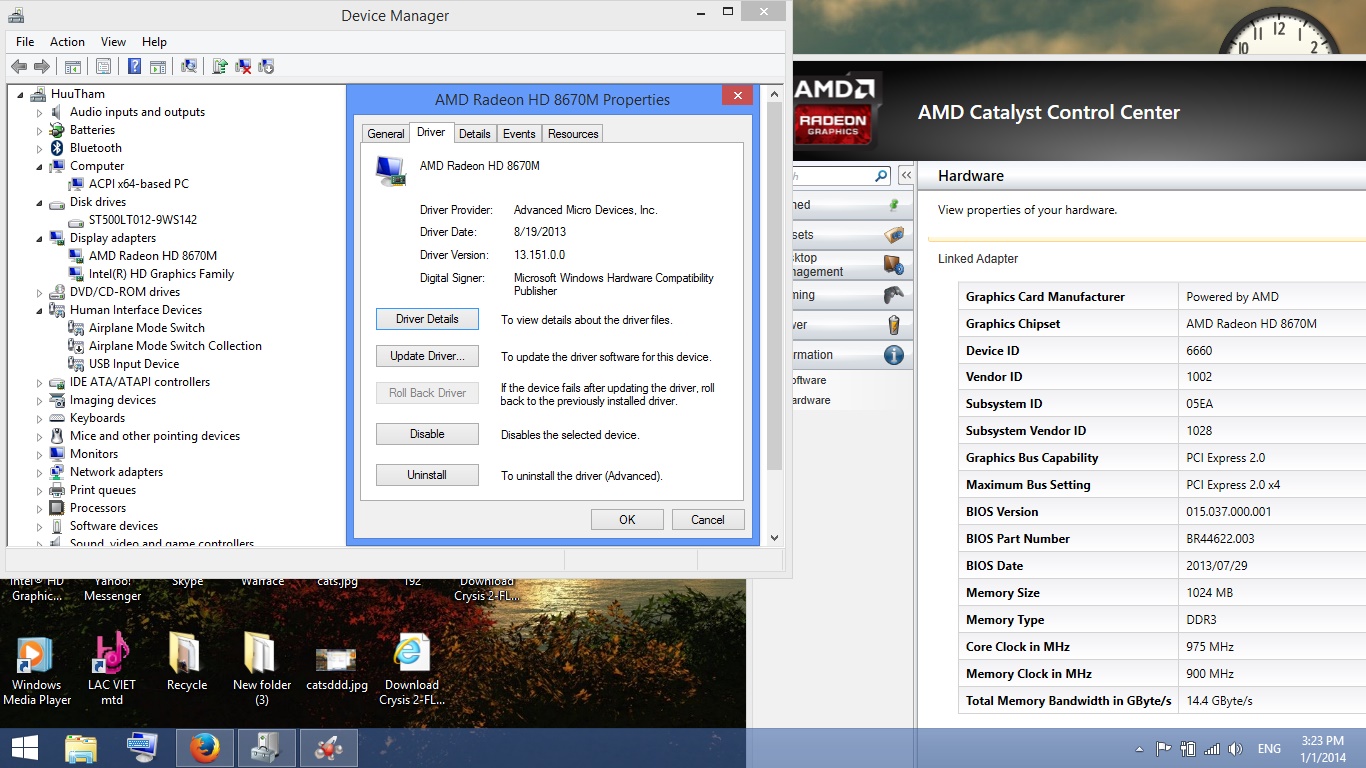Switch to the Events tab
Screen dimensions: 1366x768
(519, 134)
